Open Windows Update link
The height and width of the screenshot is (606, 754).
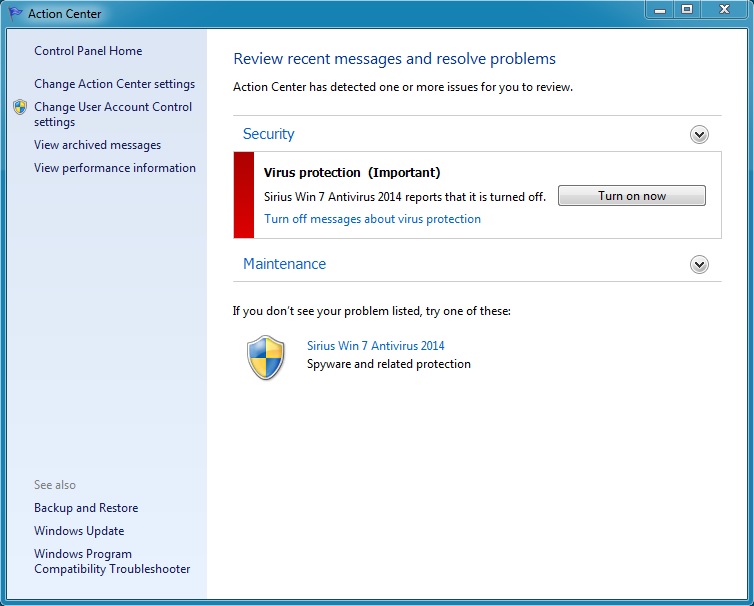point(79,531)
